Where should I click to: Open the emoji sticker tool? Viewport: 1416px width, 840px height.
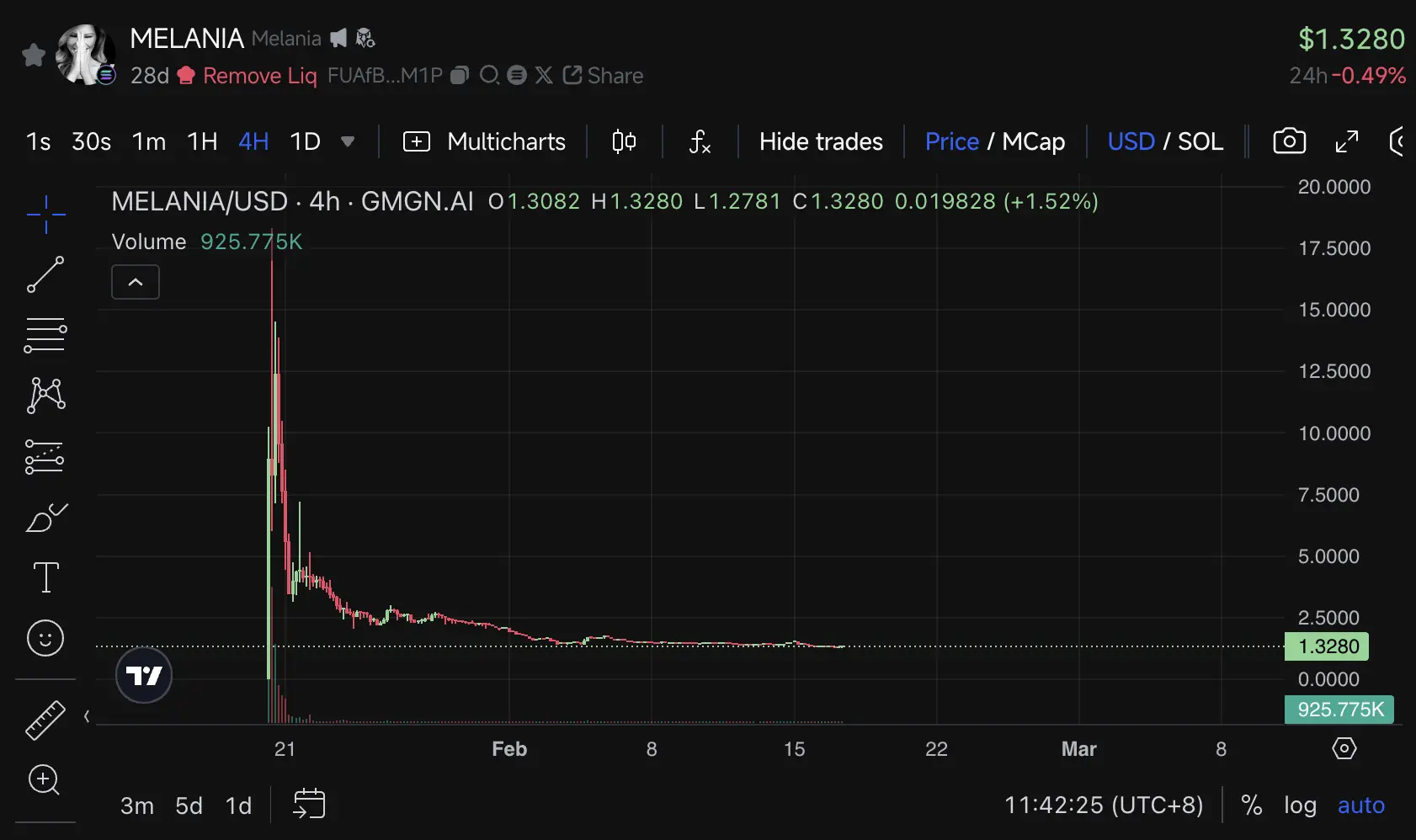pos(45,638)
